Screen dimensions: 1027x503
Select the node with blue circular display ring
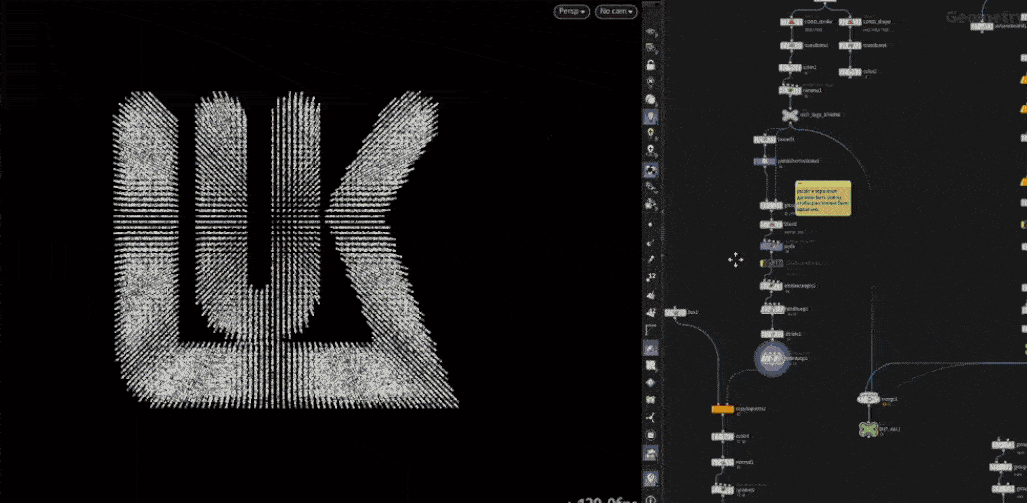pyautogui.click(x=773, y=359)
